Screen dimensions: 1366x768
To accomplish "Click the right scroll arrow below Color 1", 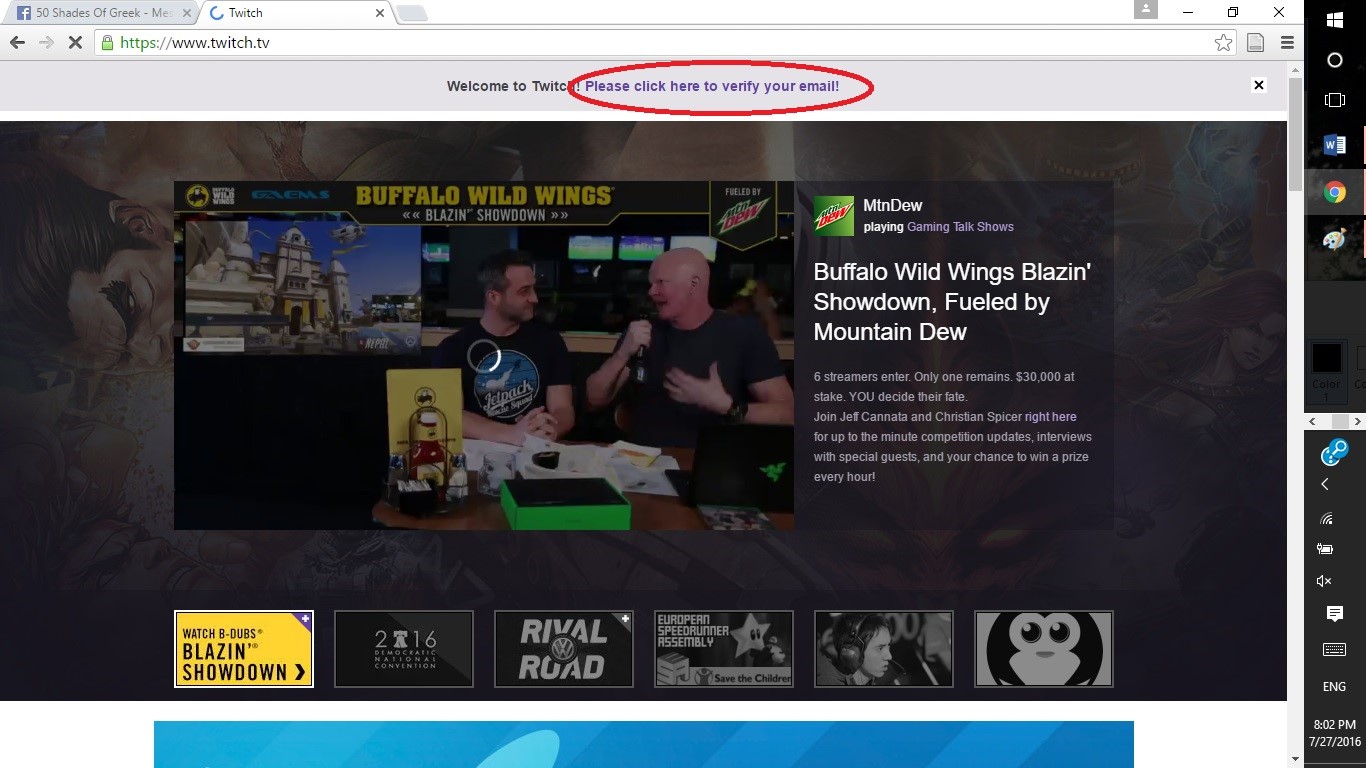I will pyautogui.click(x=1357, y=422).
